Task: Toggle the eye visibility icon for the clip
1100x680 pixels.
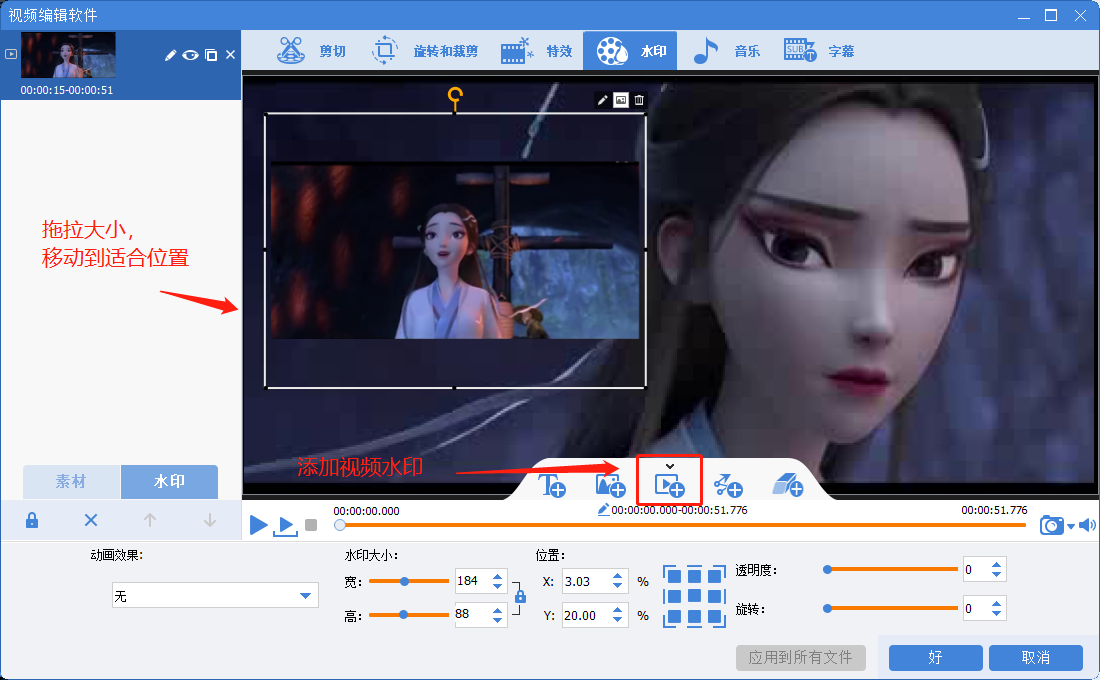Action: click(x=190, y=55)
